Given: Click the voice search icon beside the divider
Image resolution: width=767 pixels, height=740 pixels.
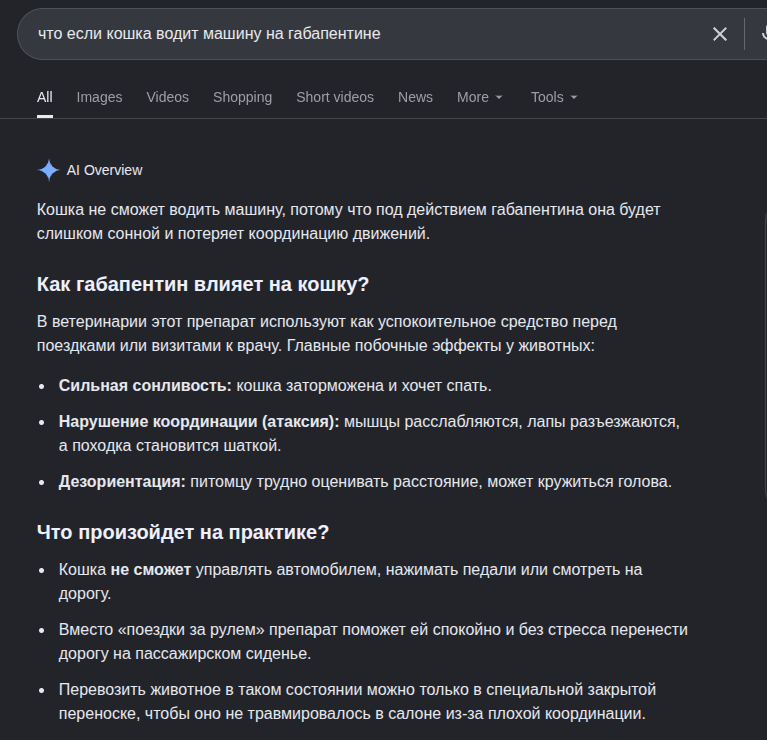Looking at the screenshot, I should (x=764, y=34).
